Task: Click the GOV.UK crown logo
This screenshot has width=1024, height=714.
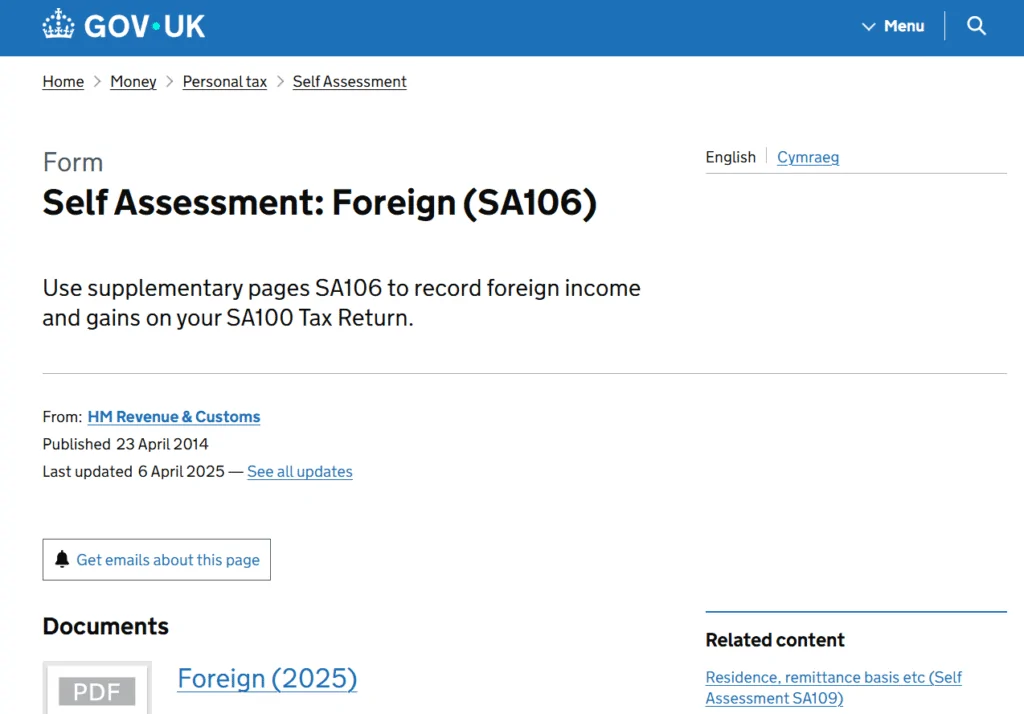Action: [x=59, y=25]
